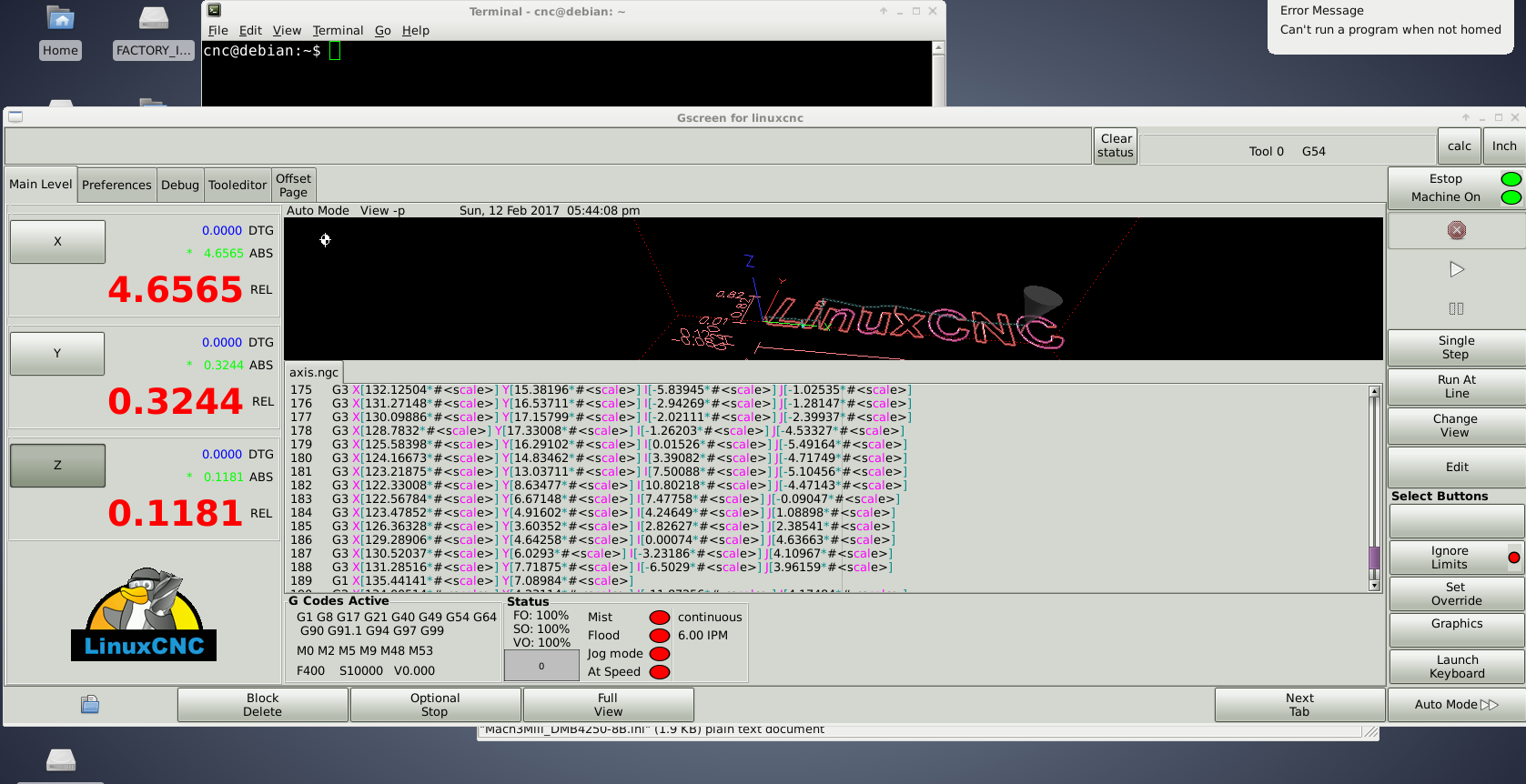Click Full View button

pos(608,705)
